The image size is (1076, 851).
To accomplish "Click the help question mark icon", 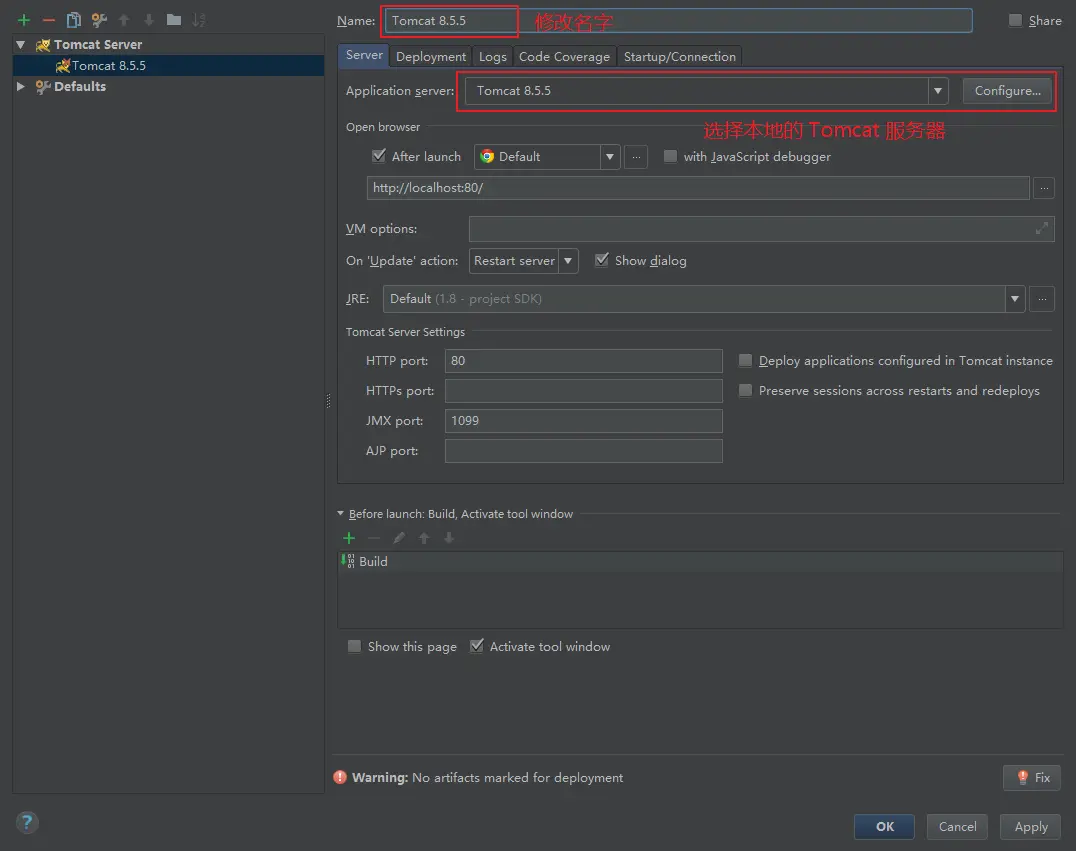I will [27, 822].
